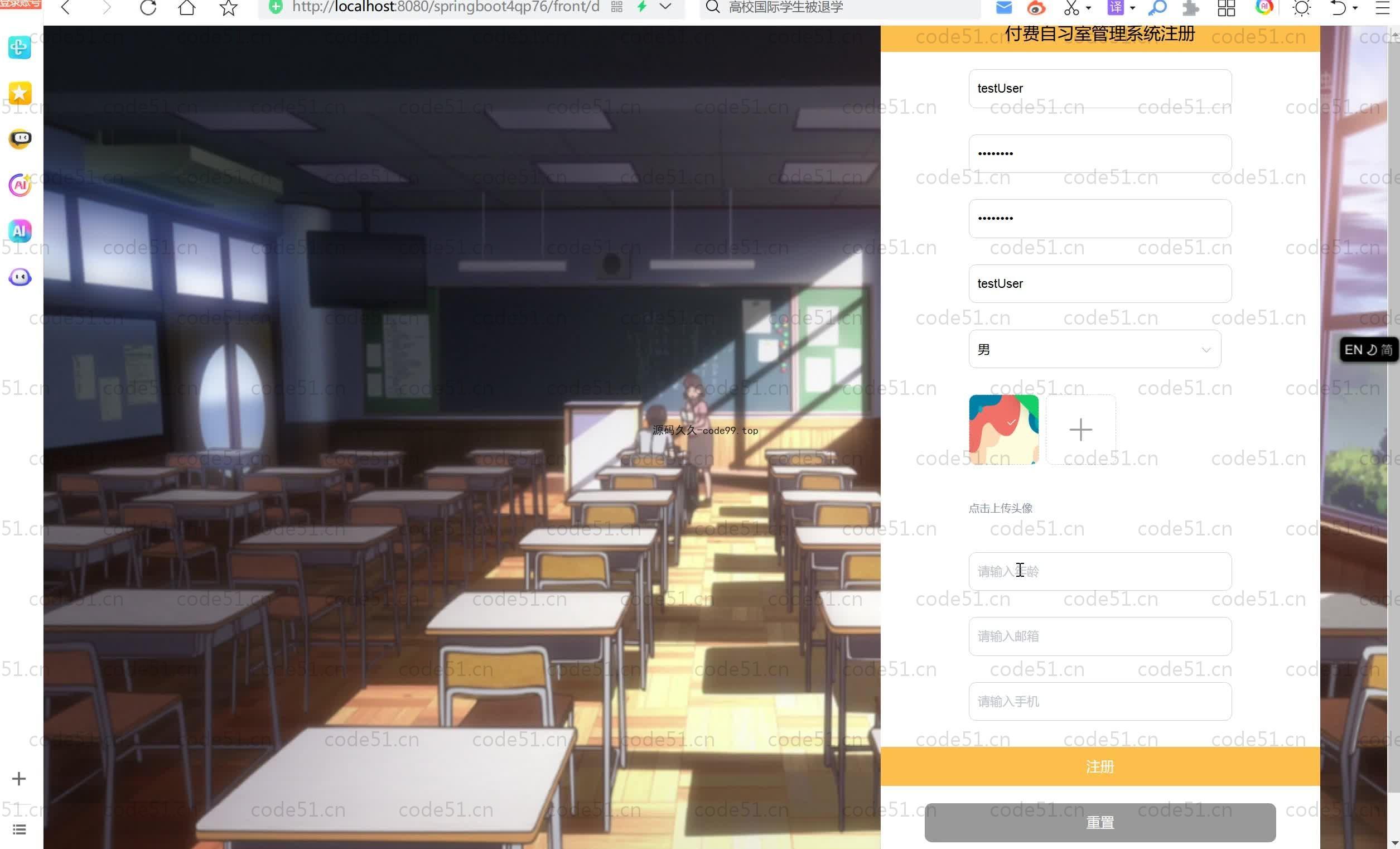1400x849 pixels.
Task: Click the green site security shield icon
Action: coord(276,7)
